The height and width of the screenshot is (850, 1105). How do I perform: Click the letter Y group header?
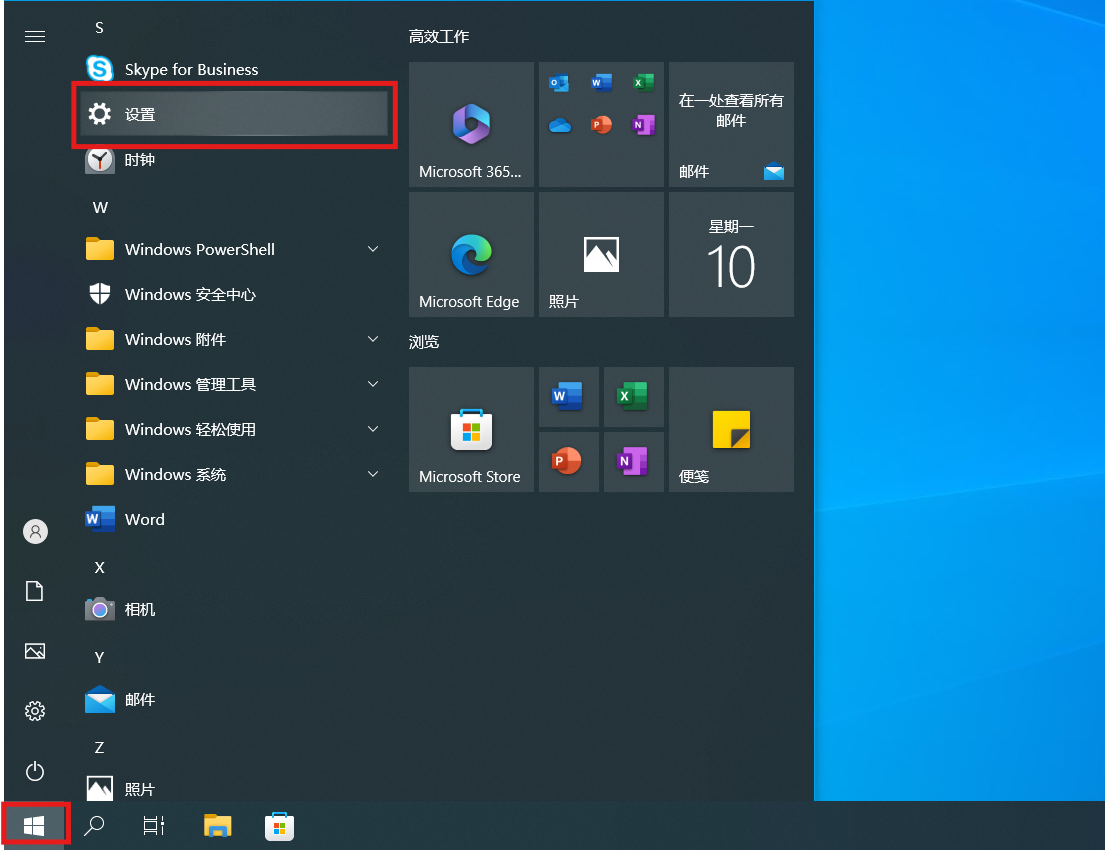coord(99,658)
